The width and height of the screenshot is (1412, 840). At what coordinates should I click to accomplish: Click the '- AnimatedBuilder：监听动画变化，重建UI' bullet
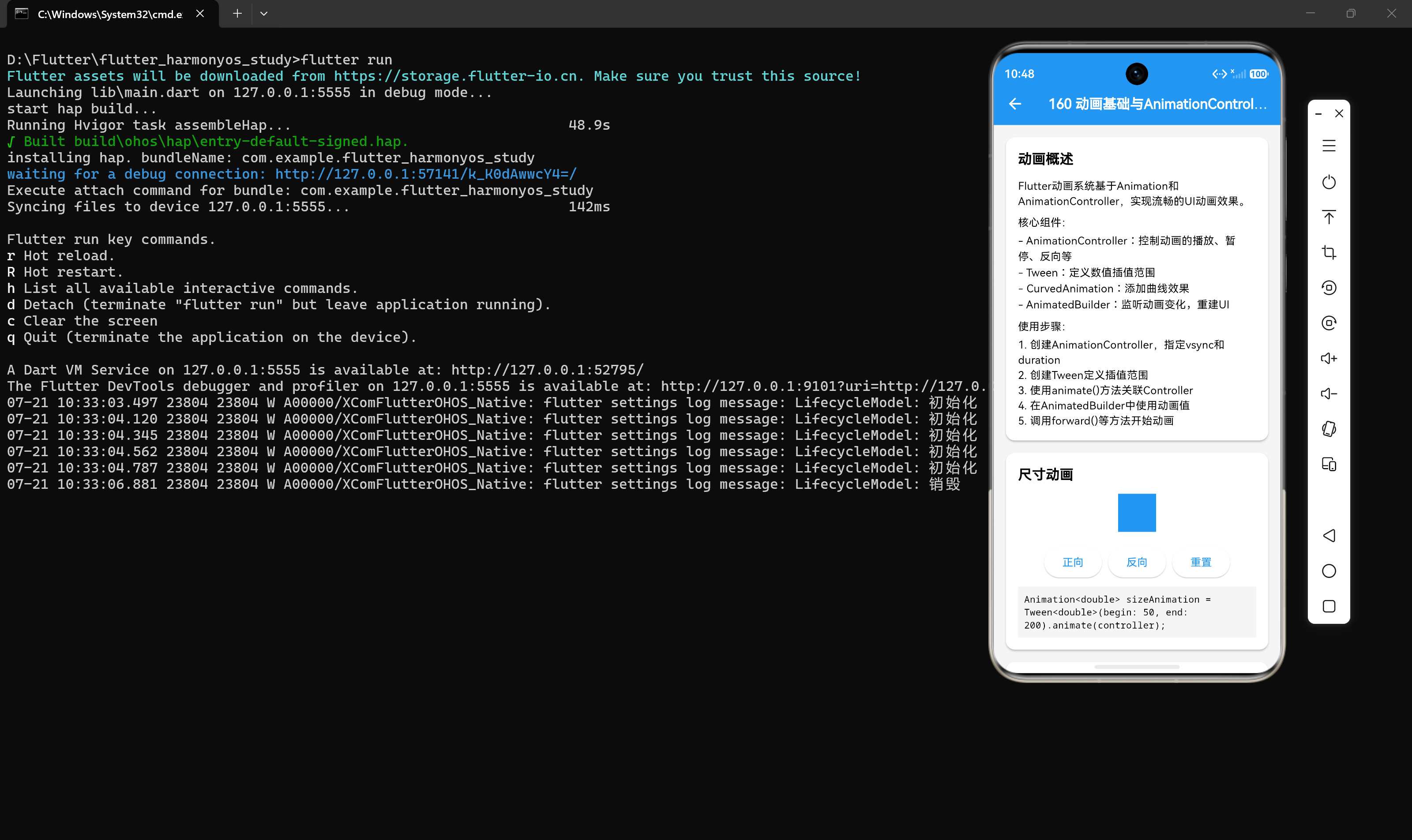point(1123,304)
